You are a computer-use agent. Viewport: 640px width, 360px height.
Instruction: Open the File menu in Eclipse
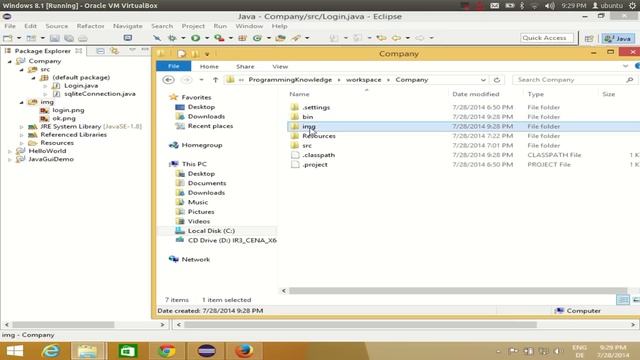pyautogui.click(x=10, y=26)
